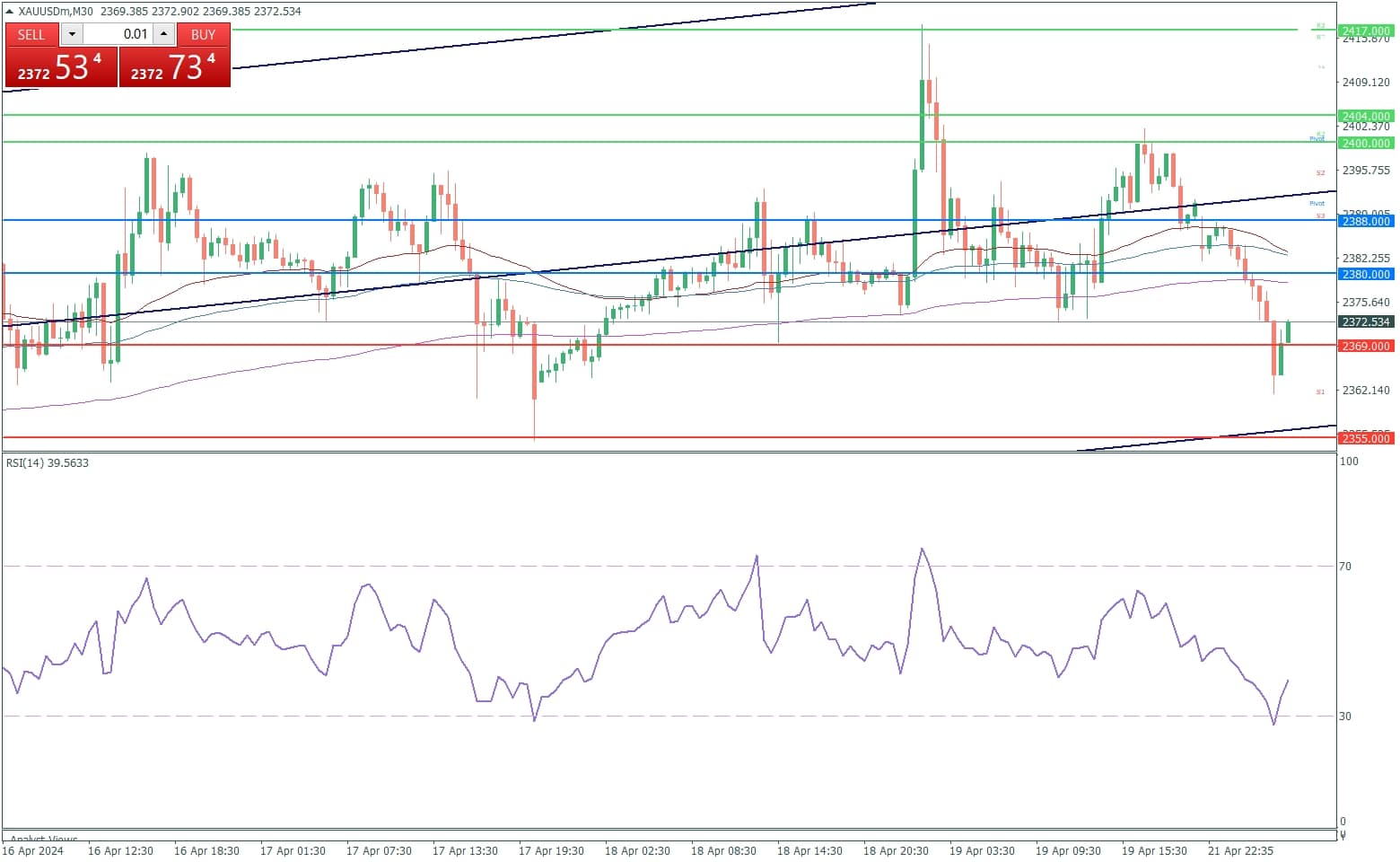Screen dimensions: 1400x862
Task: Increase lot volume with the up arrow
Action: tap(164, 34)
